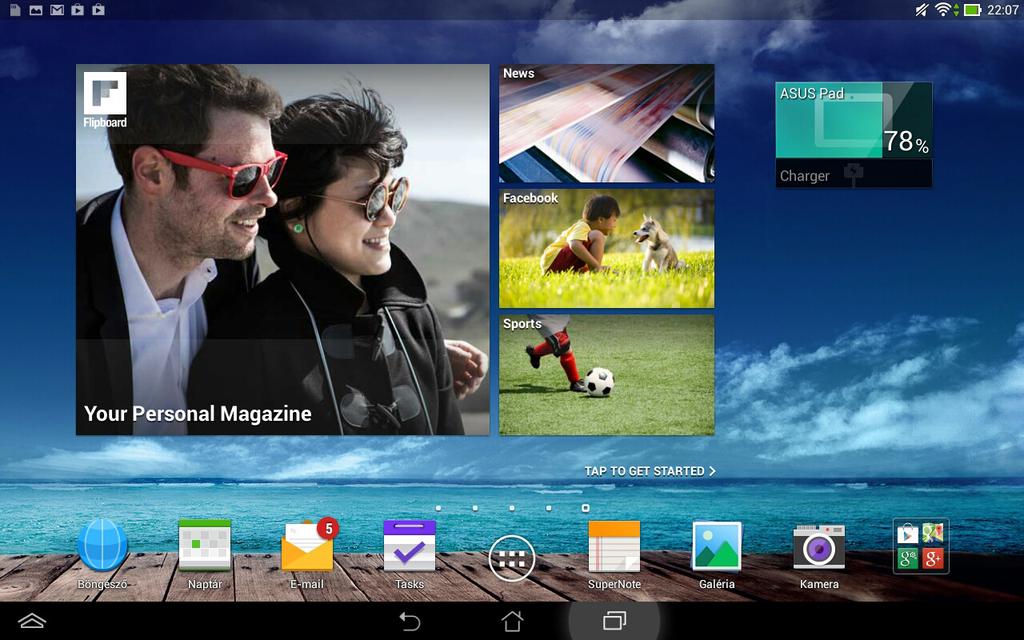The image size is (1024, 640).
Task: Open the Recent apps overview
Action: [x=614, y=621]
